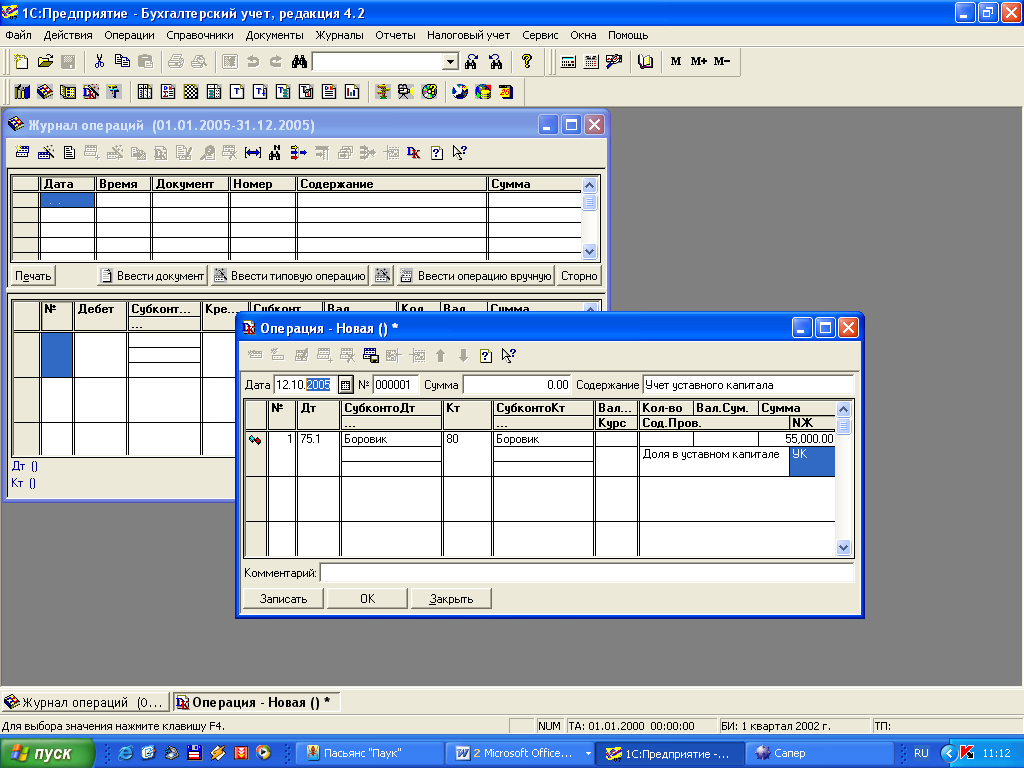Click inside the main toolbar search field
The width and height of the screenshot is (1024, 768).
(x=377, y=62)
